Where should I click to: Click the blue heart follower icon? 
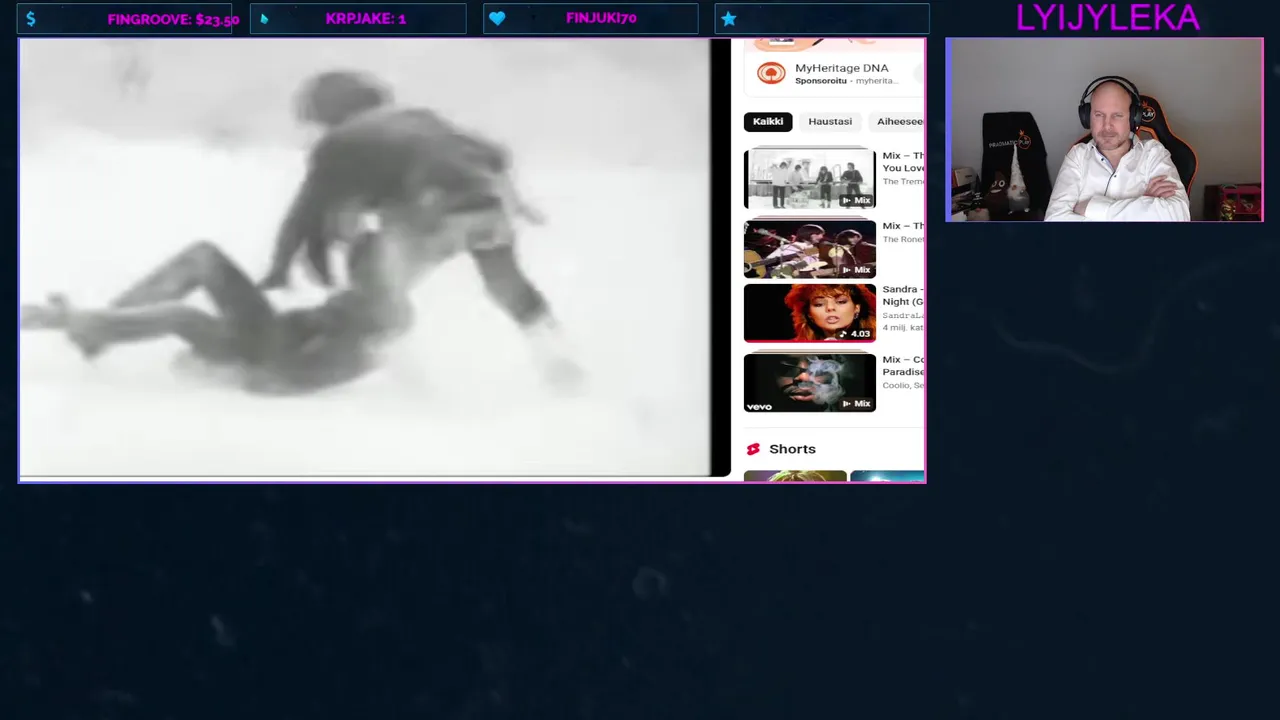(497, 18)
